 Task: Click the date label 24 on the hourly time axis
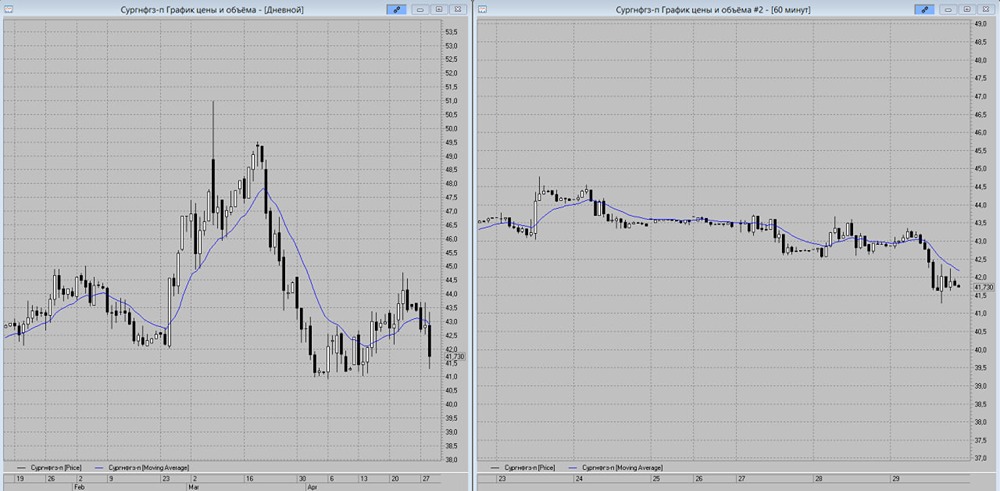click(x=580, y=478)
